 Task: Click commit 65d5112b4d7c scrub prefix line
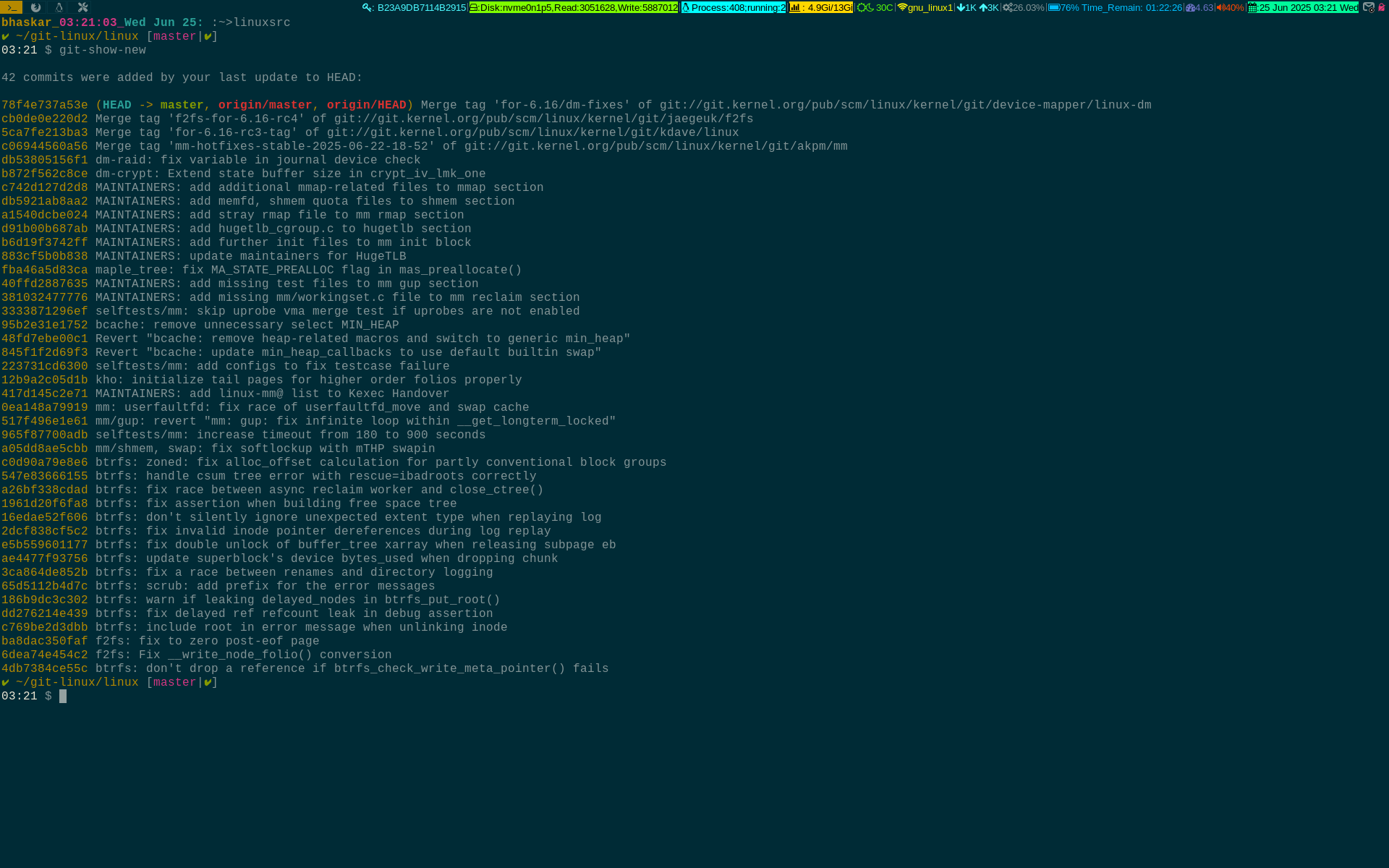pyautogui.click(x=218, y=586)
